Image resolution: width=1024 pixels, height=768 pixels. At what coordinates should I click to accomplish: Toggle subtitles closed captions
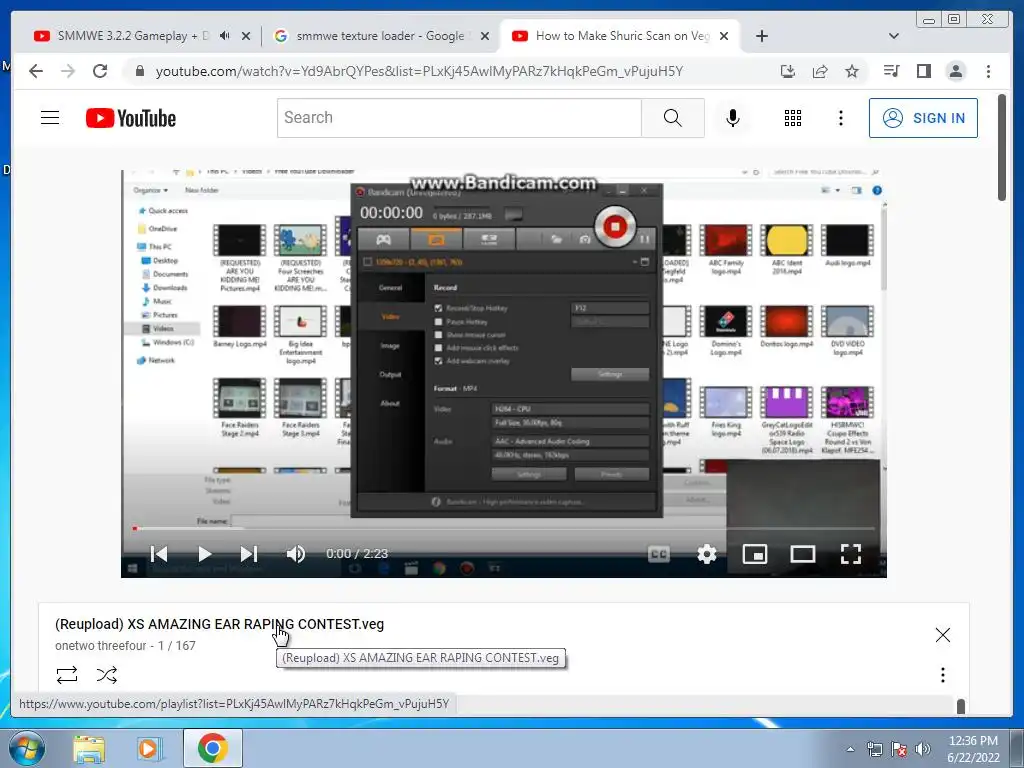658,554
